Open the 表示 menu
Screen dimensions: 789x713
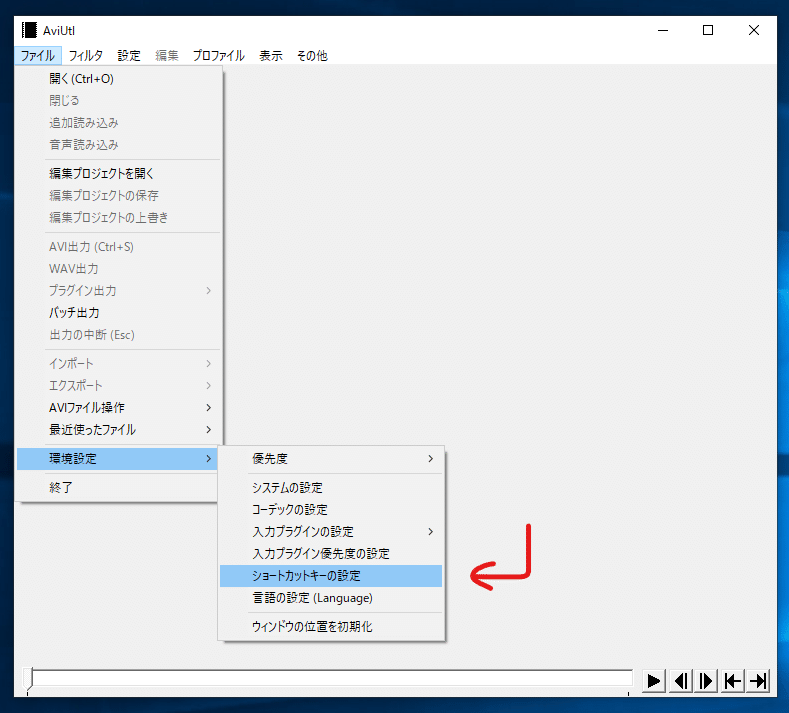(271, 55)
